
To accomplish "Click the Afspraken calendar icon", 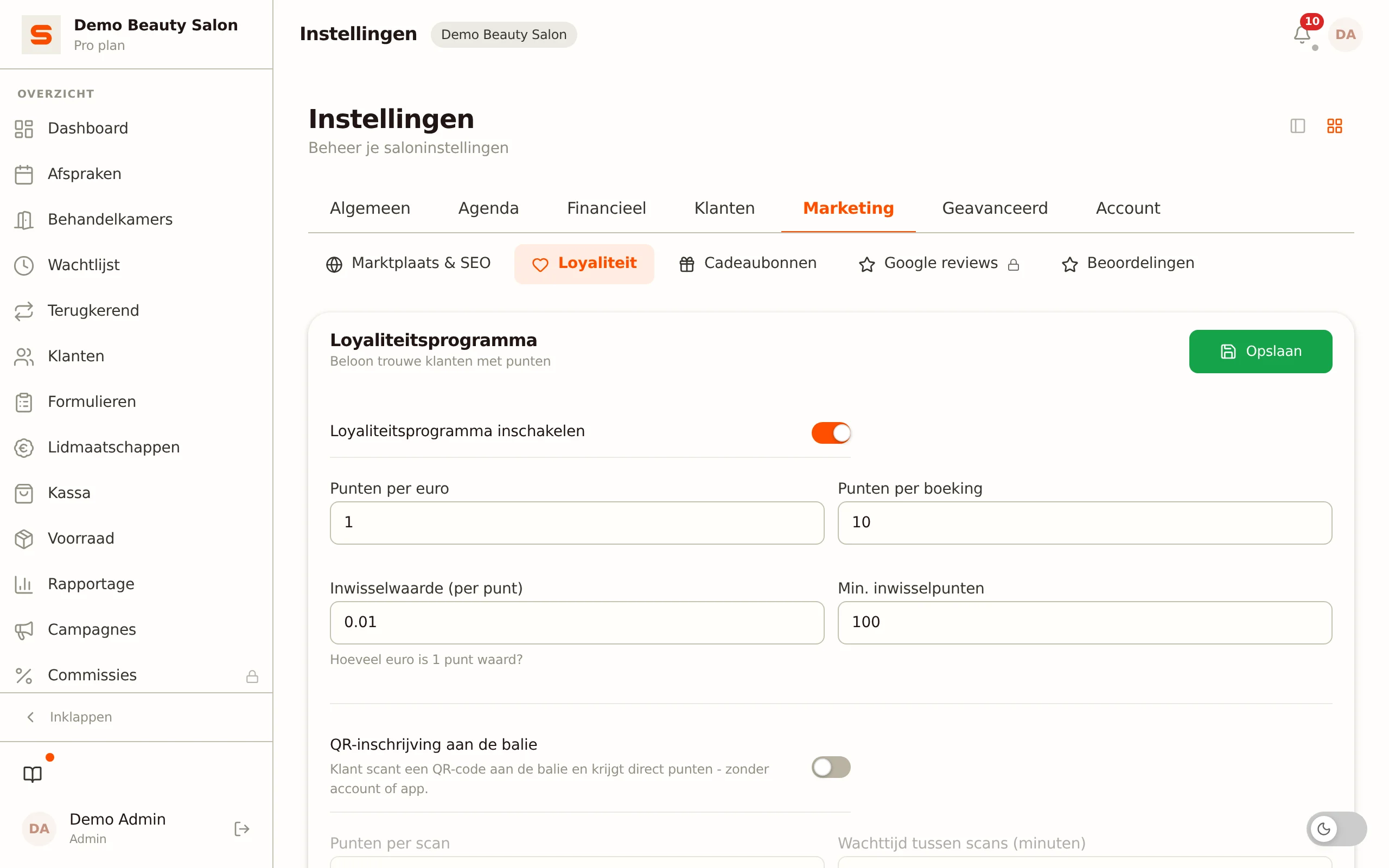I will [x=23, y=175].
